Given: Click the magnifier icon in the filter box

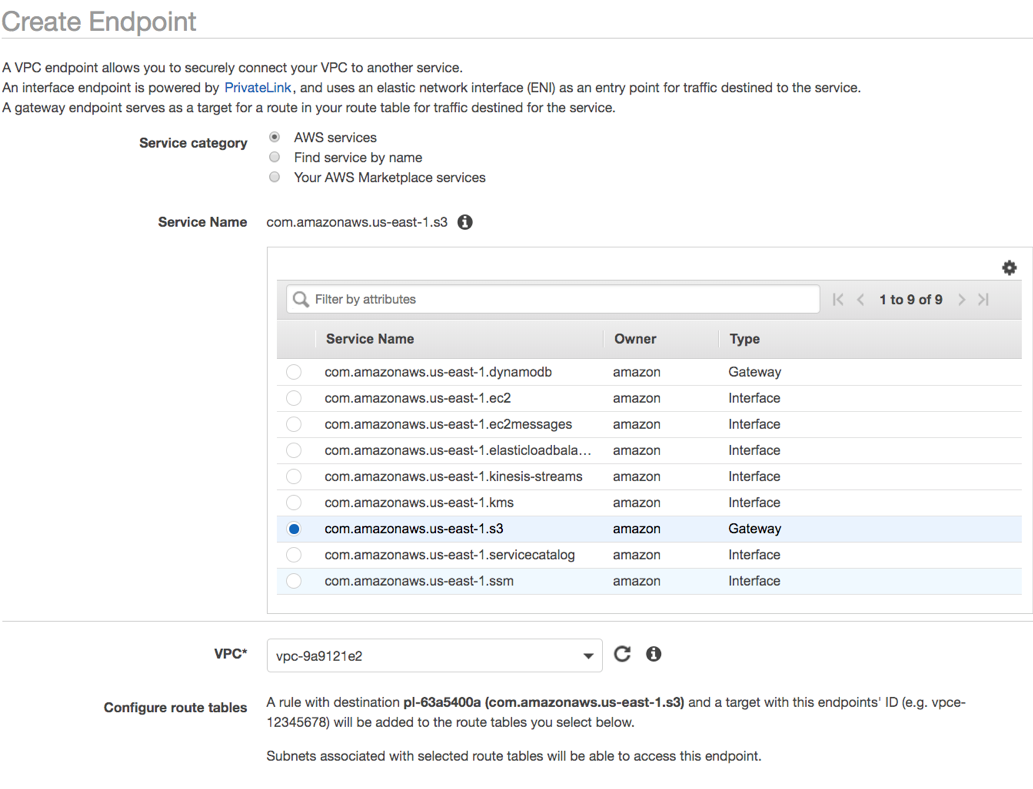Looking at the screenshot, I should point(301,300).
